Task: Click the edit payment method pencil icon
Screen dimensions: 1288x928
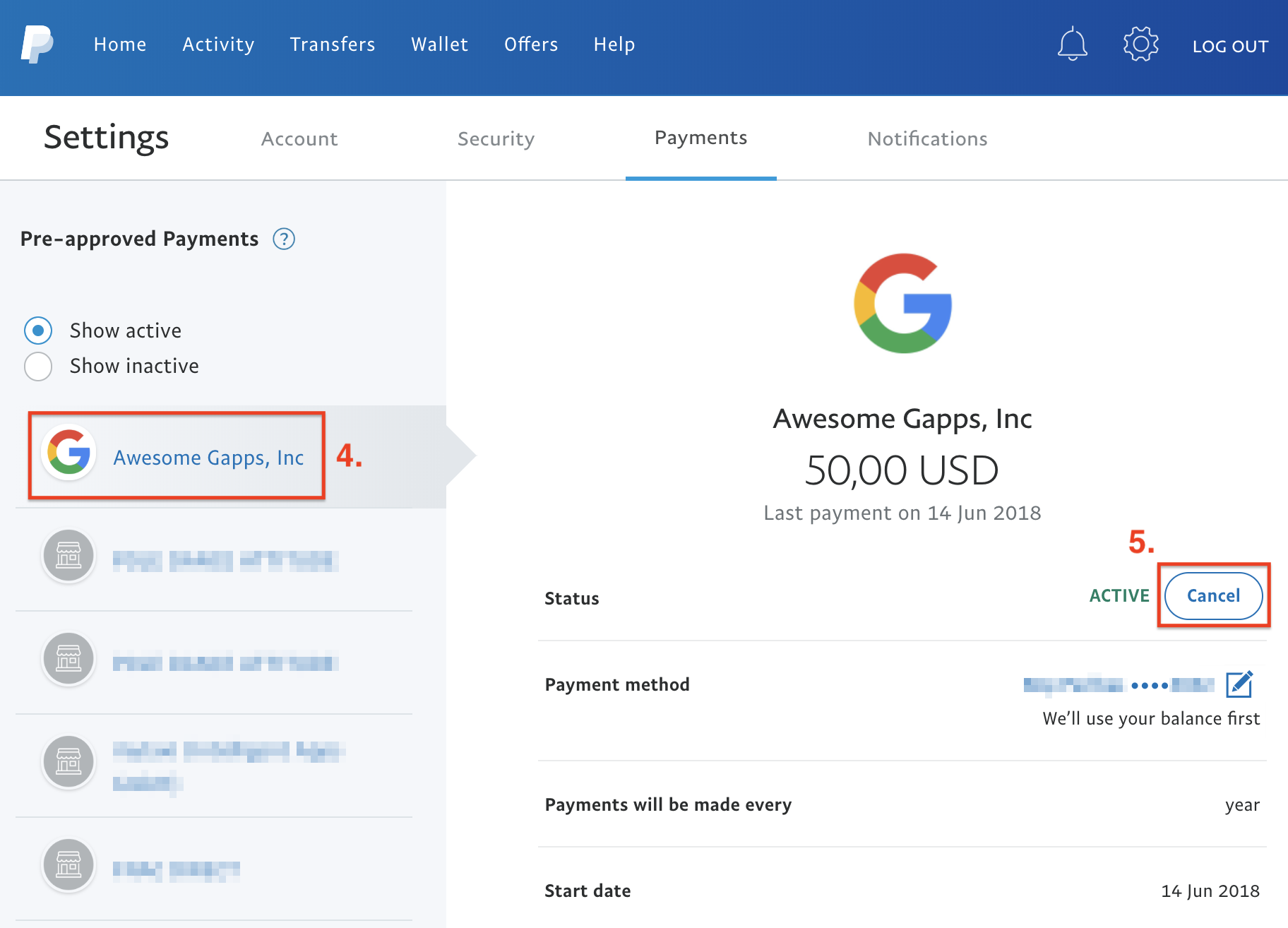Action: tap(1239, 684)
